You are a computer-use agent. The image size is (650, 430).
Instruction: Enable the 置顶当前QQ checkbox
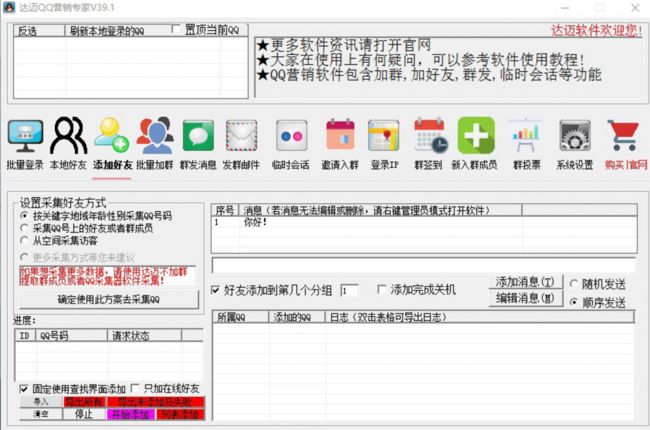[176, 29]
